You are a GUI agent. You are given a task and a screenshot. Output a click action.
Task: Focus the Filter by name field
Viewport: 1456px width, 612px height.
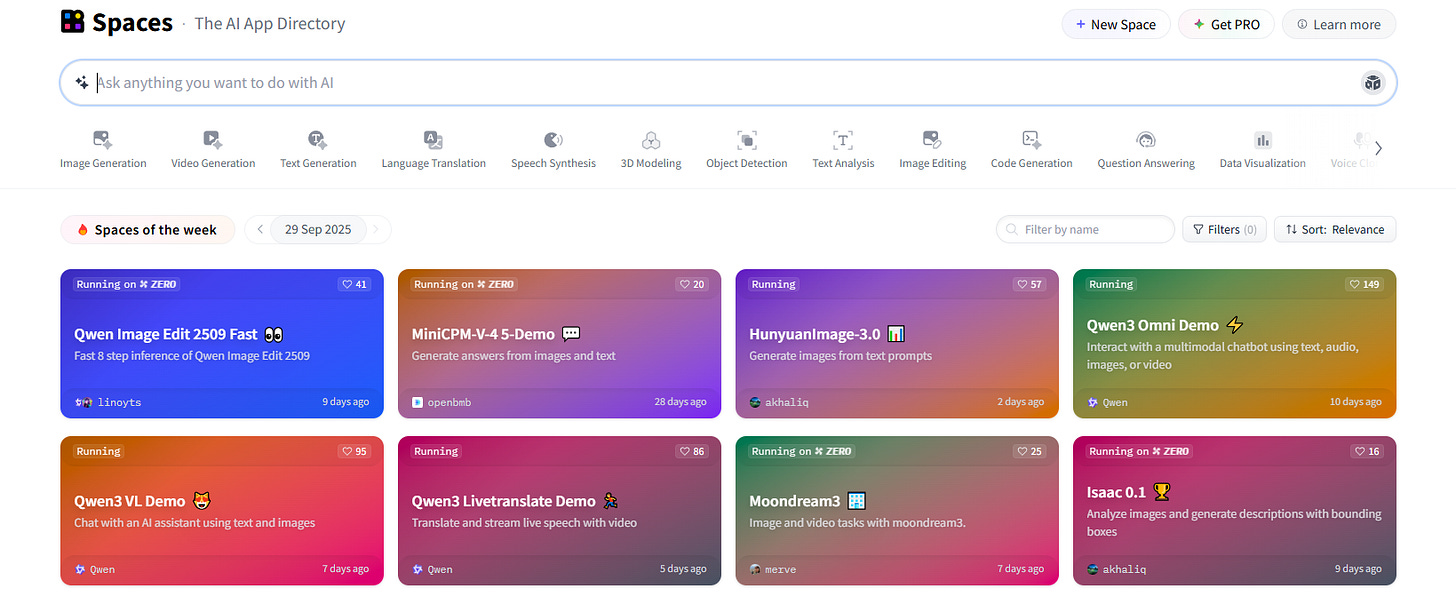[1085, 229]
